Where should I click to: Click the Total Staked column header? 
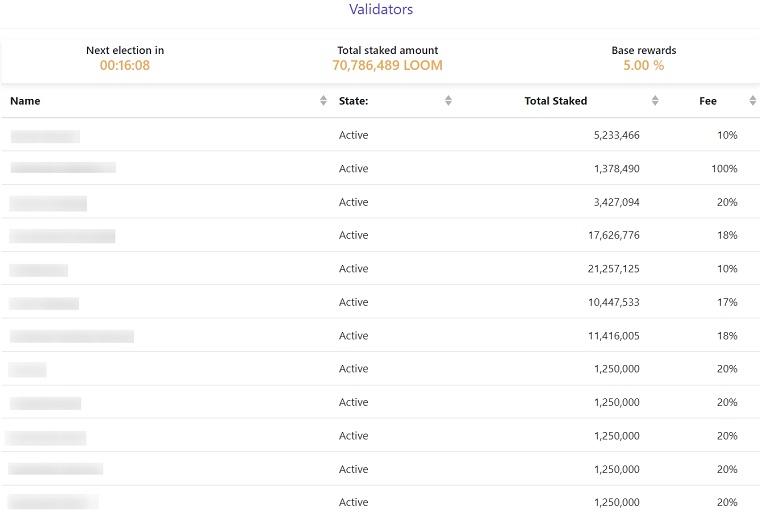[555, 101]
